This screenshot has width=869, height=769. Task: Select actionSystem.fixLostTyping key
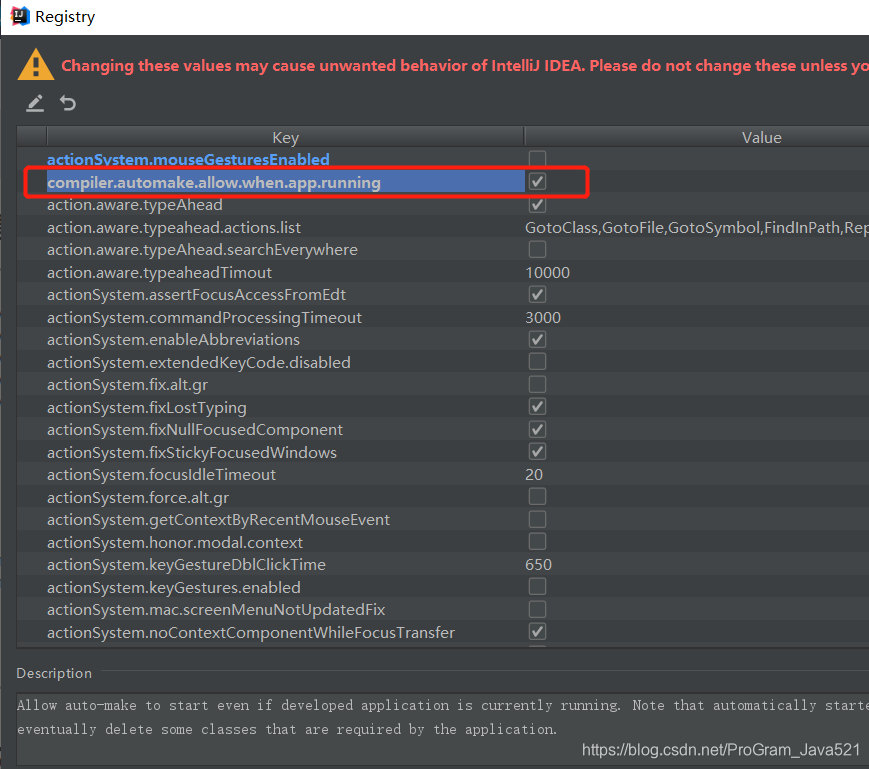(147, 407)
